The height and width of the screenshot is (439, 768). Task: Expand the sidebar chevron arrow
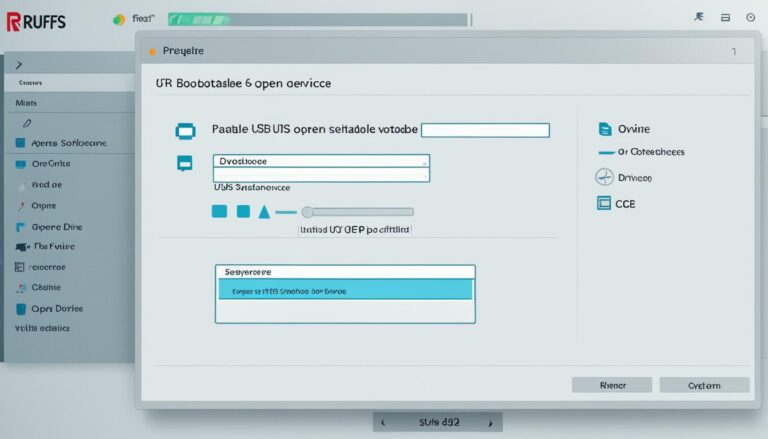point(20,64)
